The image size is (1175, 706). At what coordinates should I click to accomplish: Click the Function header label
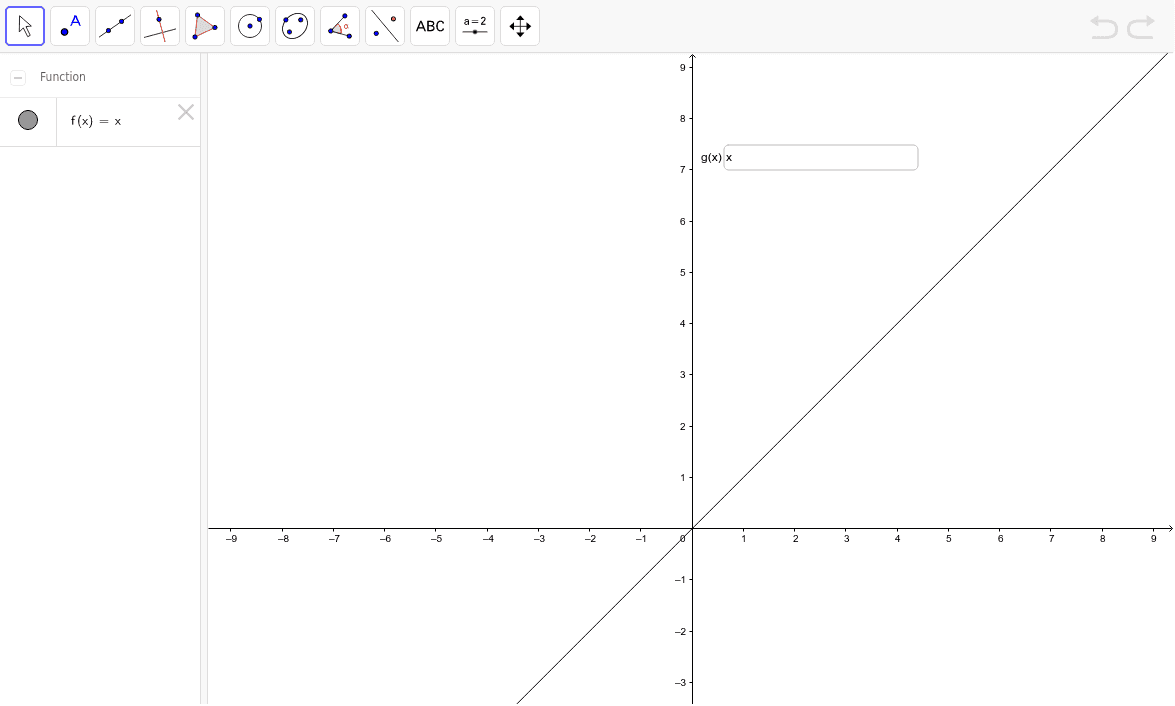[63, 76]
